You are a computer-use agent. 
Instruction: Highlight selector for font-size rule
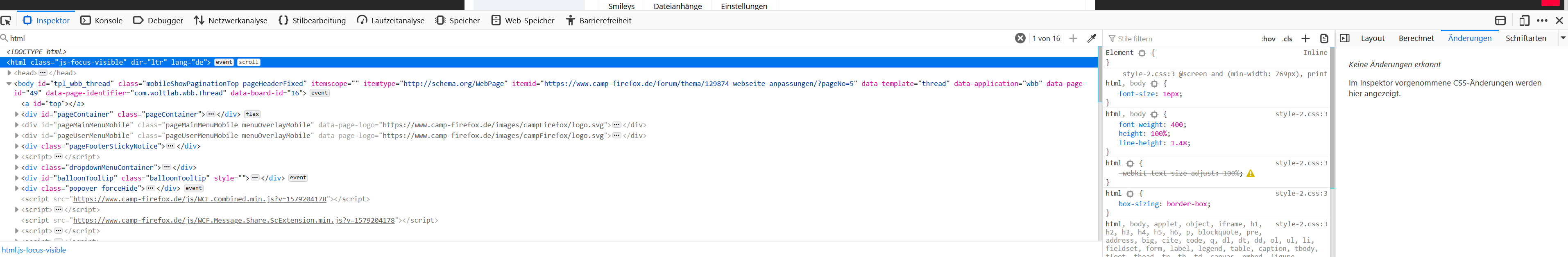click(1154, 84)
